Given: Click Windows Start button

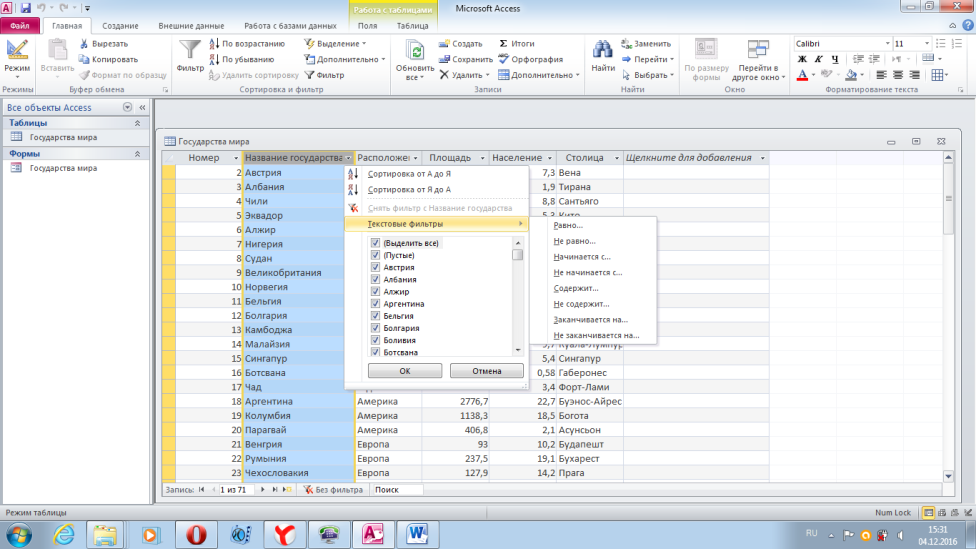Looking at the screenshot, I should click(19, 535).
